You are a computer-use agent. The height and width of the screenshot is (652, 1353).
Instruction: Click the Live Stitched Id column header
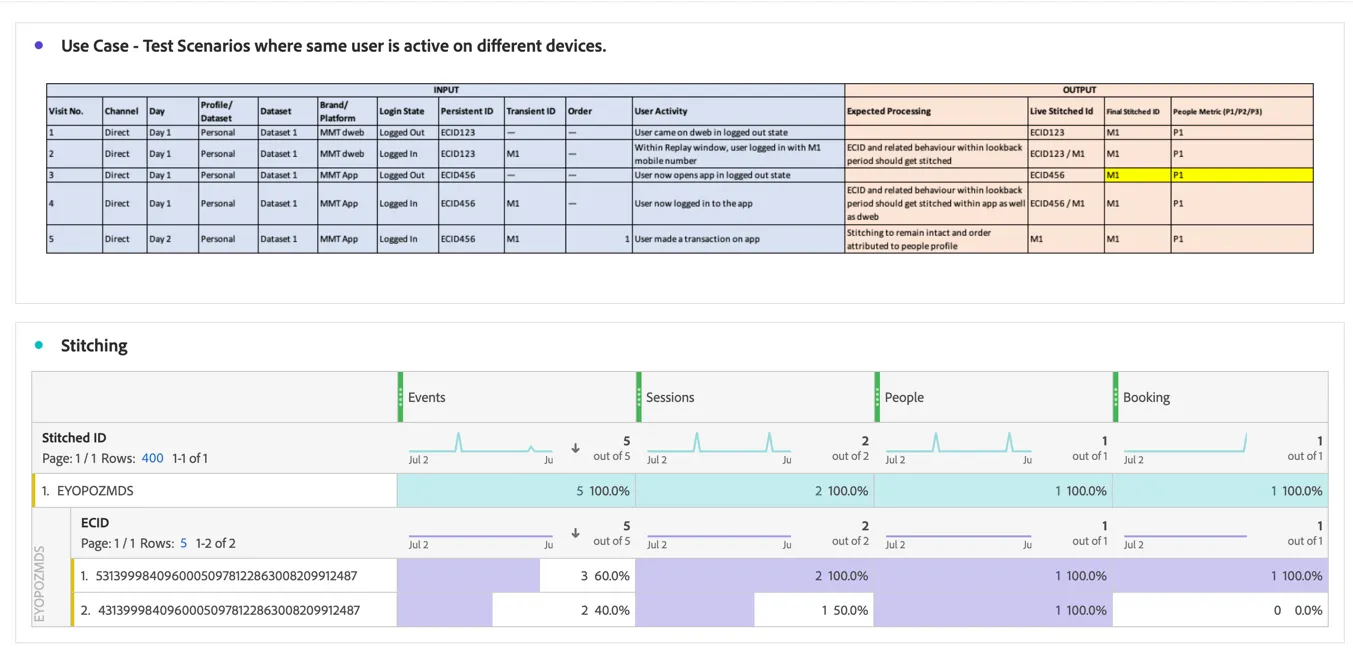coord(1066,111)
